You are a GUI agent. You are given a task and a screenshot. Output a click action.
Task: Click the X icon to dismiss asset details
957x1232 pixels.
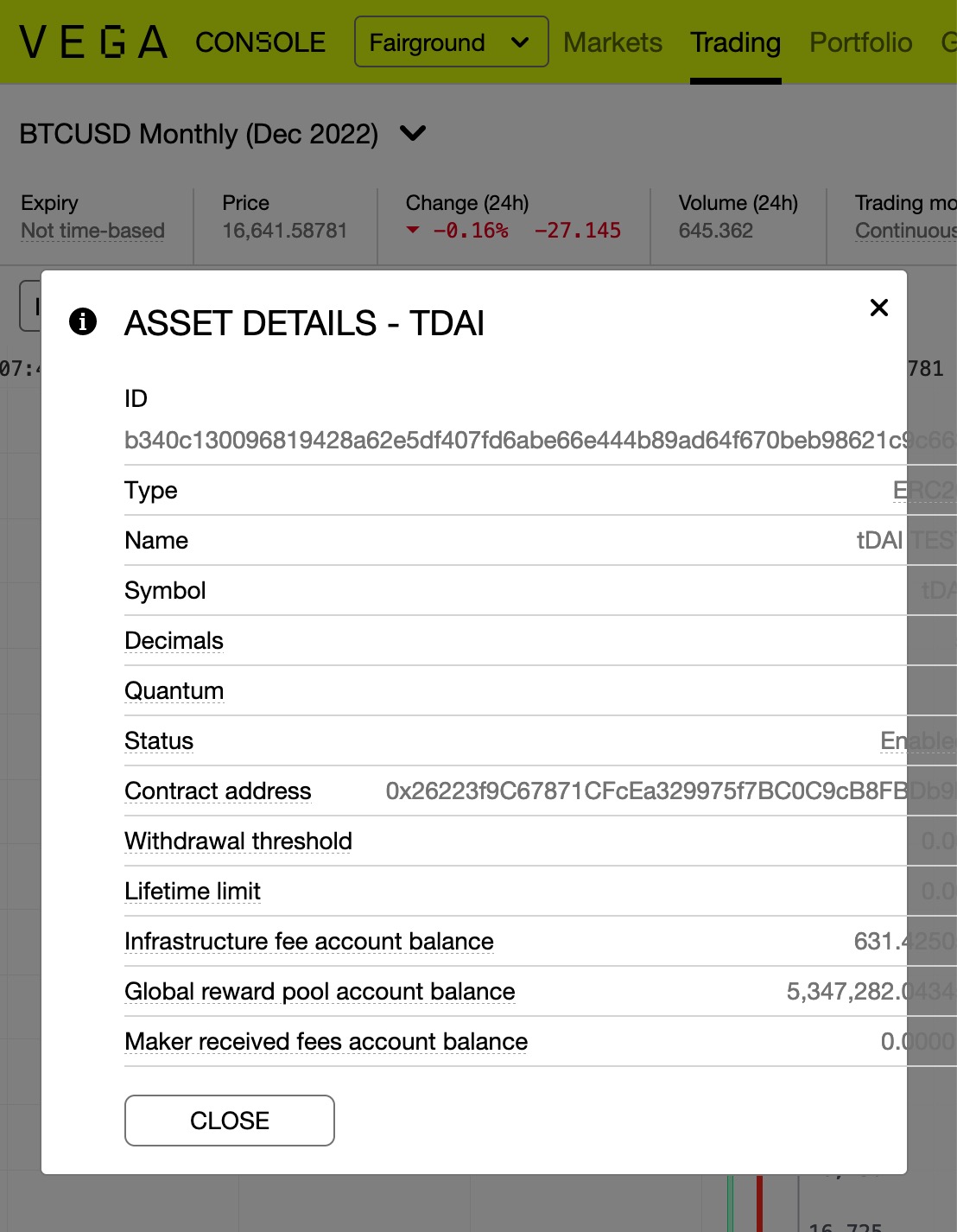(x=879, y=308)
